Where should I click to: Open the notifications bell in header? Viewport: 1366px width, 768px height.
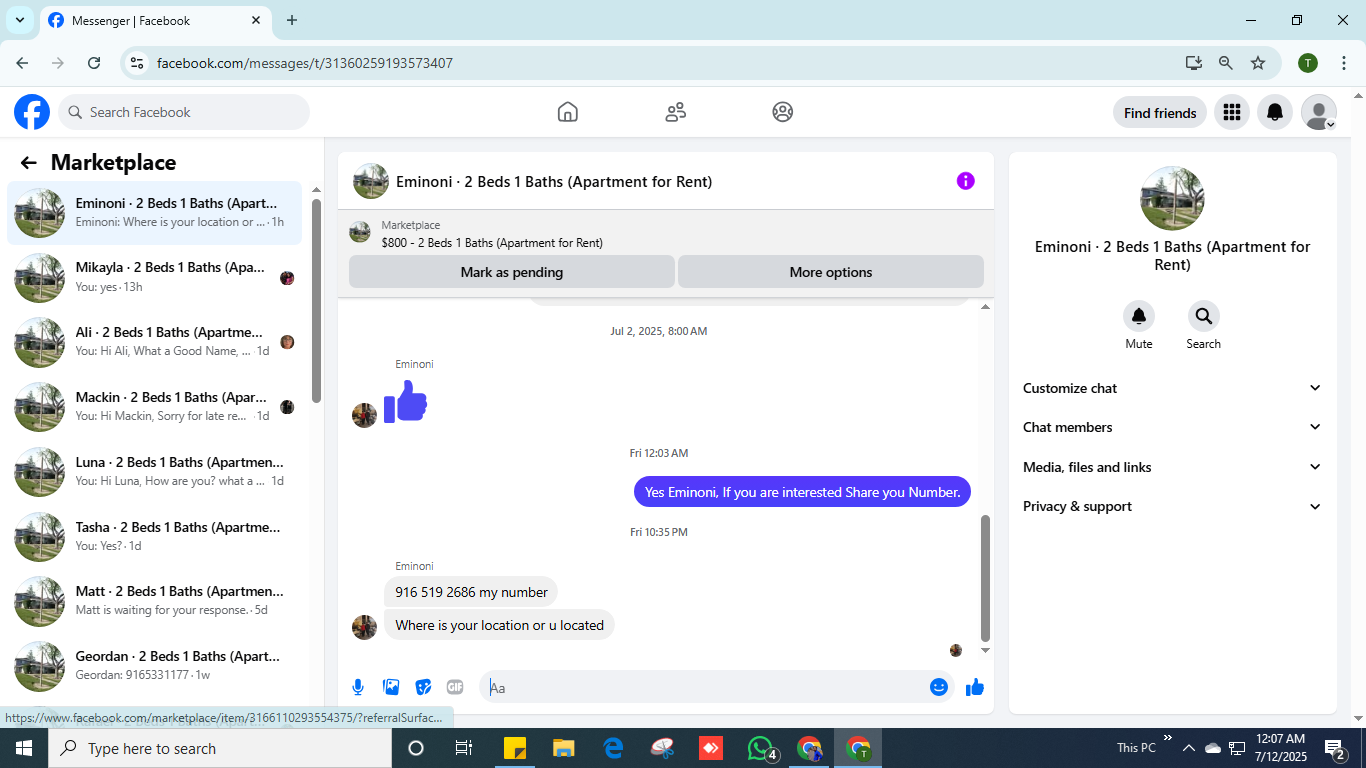pos(1275,112)
